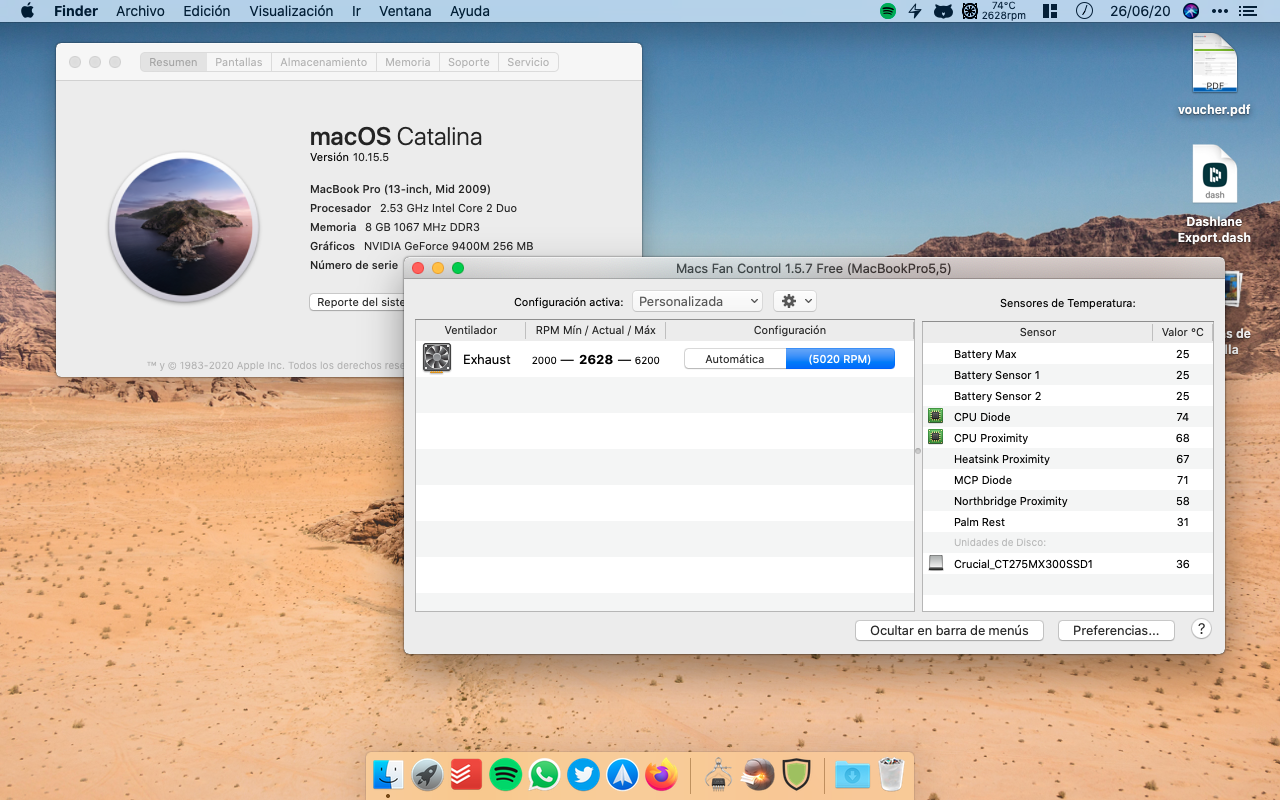The width and height of the screenshot is (1280, 800).
Task: Open the voucher.pdf desktop file
Action: coord(1214,75)
